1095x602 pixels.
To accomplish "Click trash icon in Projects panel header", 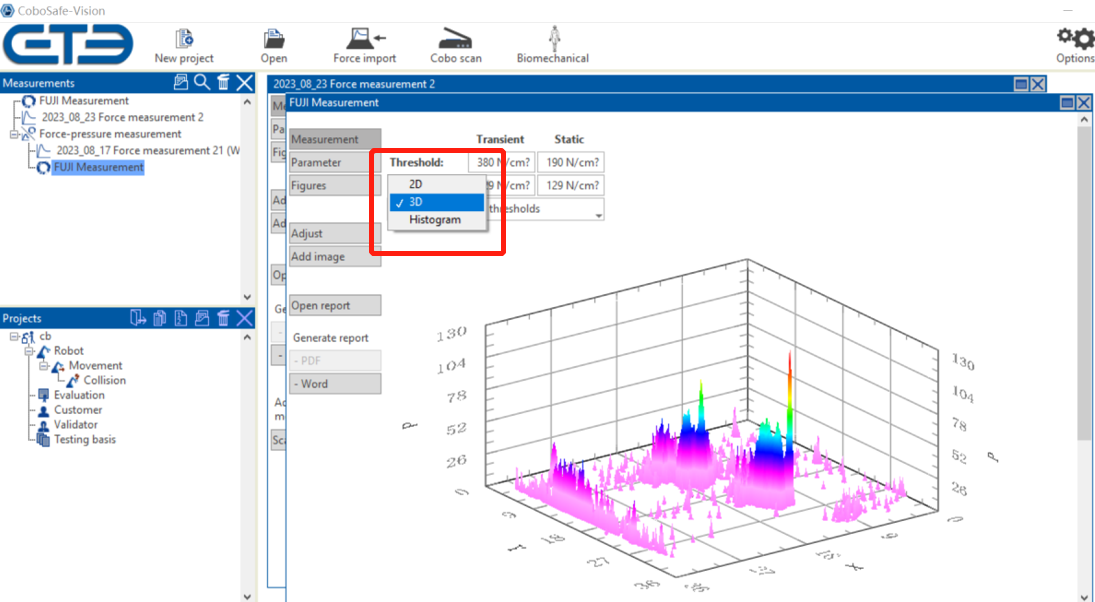I will 223,318.
